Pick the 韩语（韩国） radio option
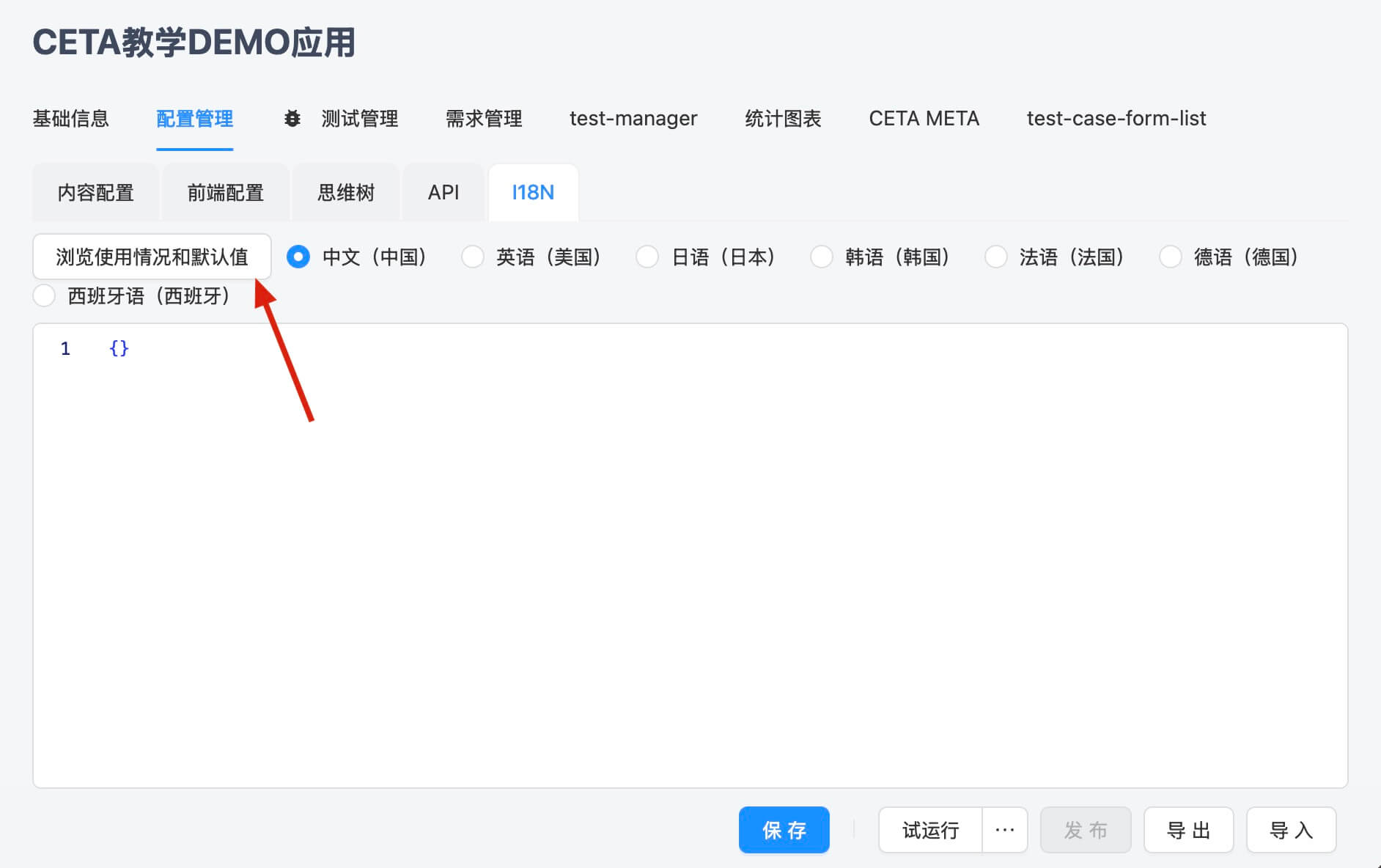The height and width of the screenshot is (868, 1381). [822, 257]
